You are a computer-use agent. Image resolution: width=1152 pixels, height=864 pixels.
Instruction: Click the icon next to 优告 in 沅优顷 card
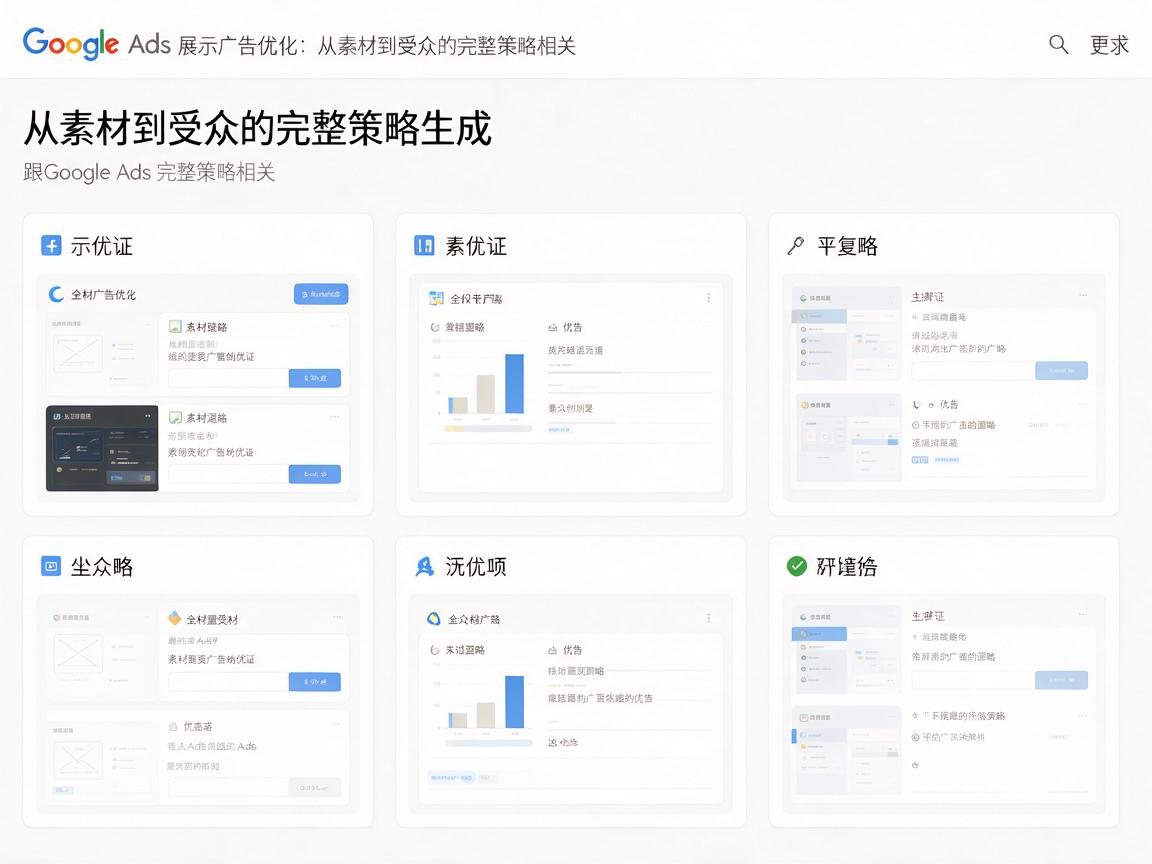(552, 650)
